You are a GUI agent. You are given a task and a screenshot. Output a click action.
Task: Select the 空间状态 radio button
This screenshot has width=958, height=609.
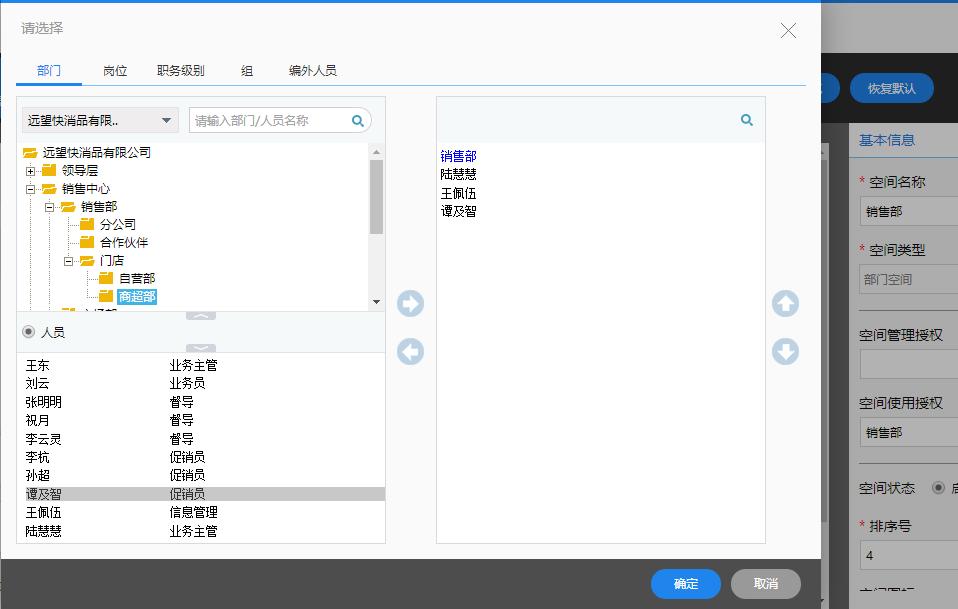938,488
